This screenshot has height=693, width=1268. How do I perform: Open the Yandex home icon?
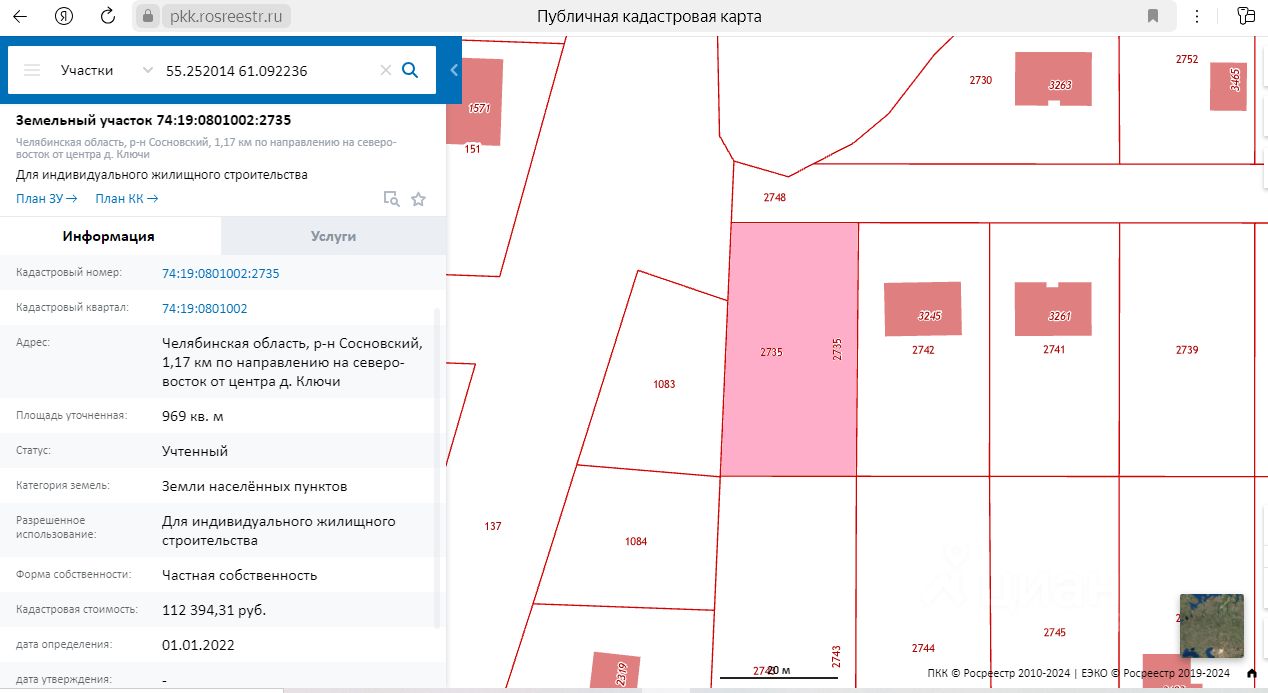65,16
